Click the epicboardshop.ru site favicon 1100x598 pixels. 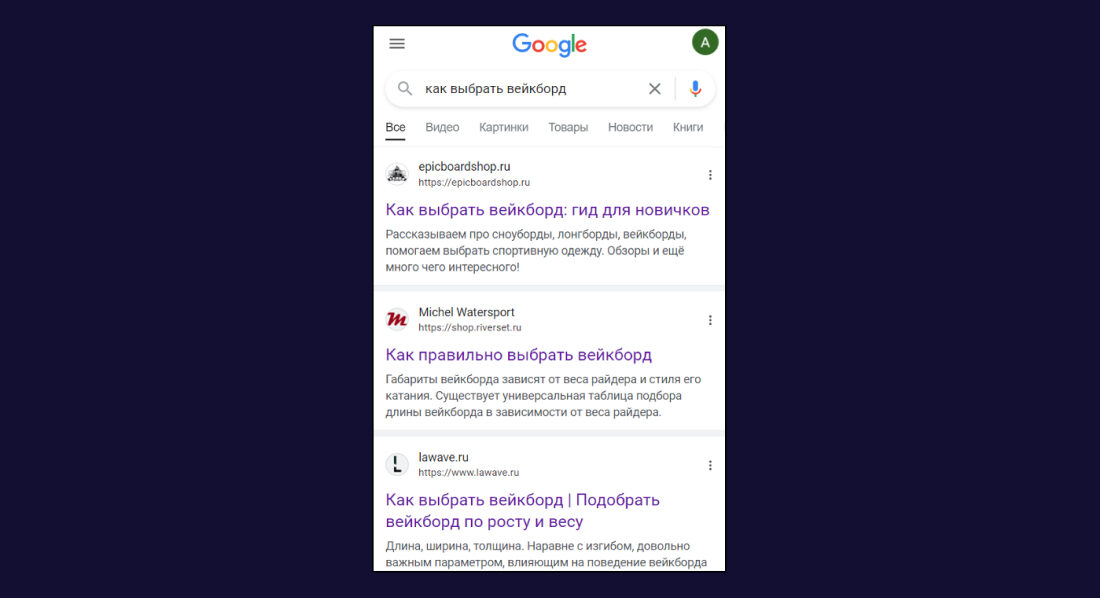point(397,173)
